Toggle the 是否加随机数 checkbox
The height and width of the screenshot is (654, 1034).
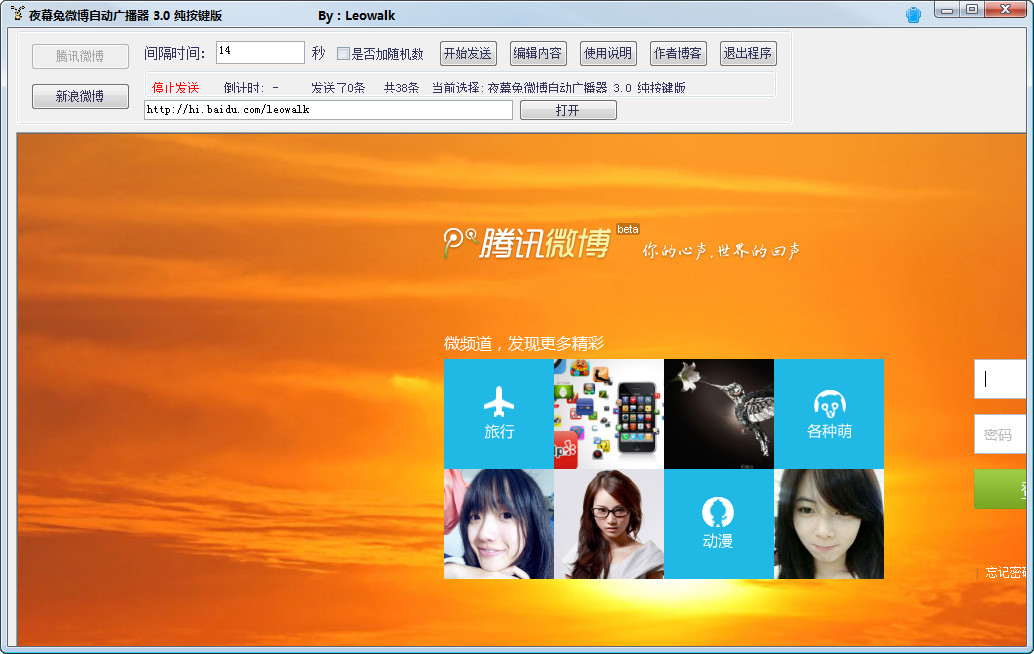point(343,53)
